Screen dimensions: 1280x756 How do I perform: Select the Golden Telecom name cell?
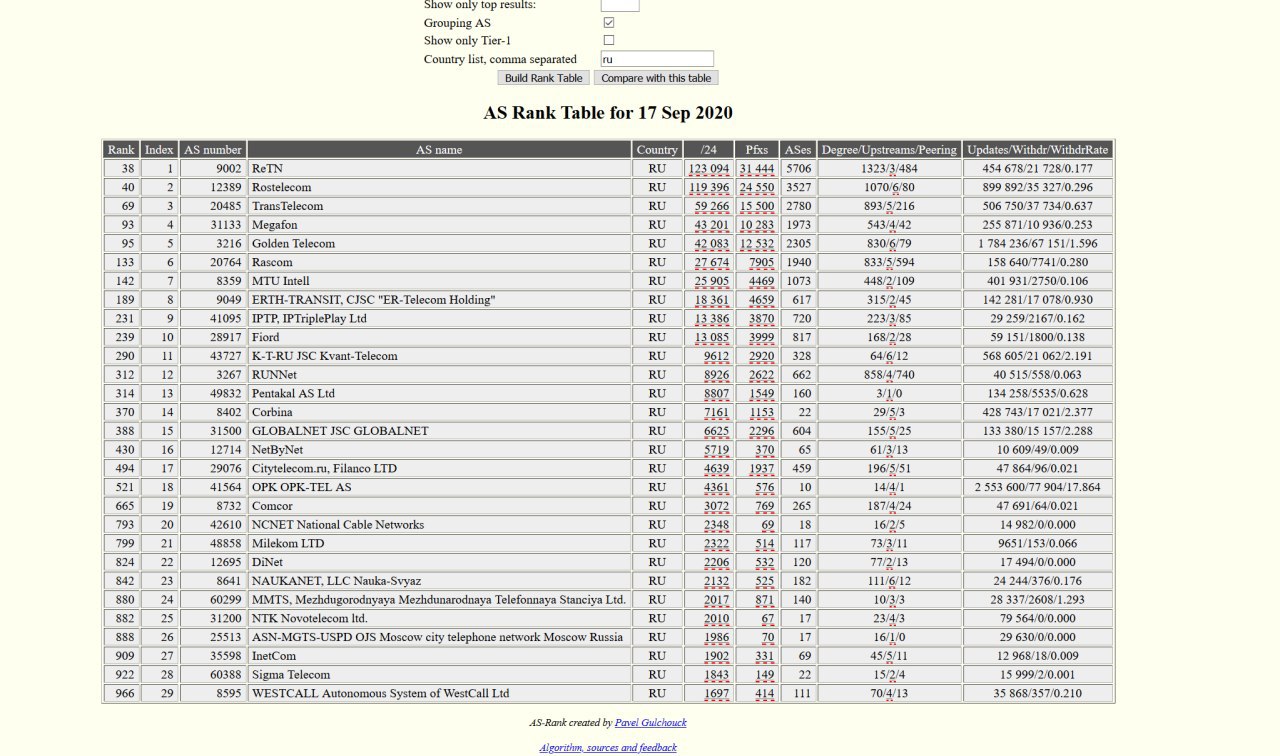(440, 244)
